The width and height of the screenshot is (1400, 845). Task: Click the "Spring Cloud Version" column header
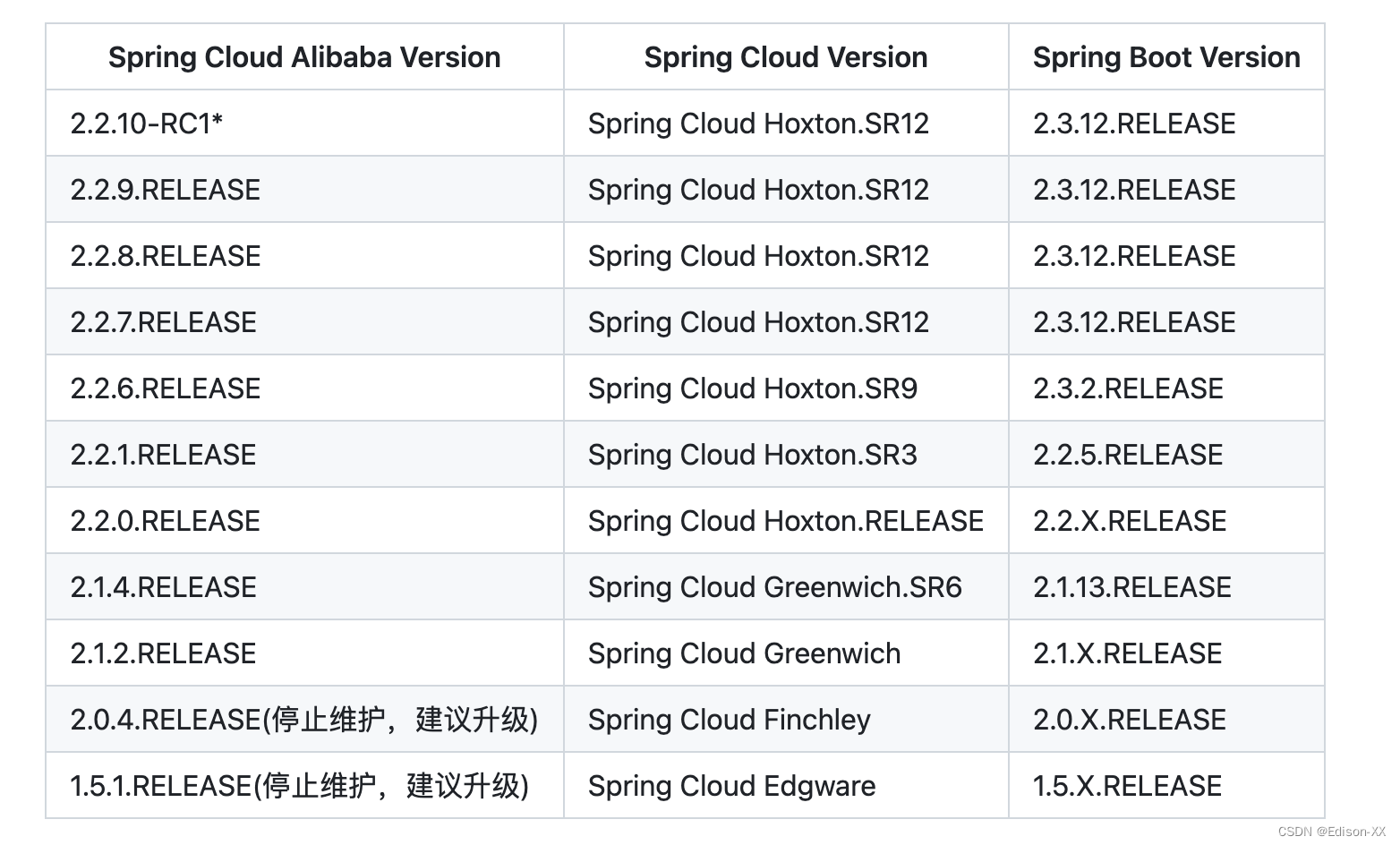(x=786, y=57)
